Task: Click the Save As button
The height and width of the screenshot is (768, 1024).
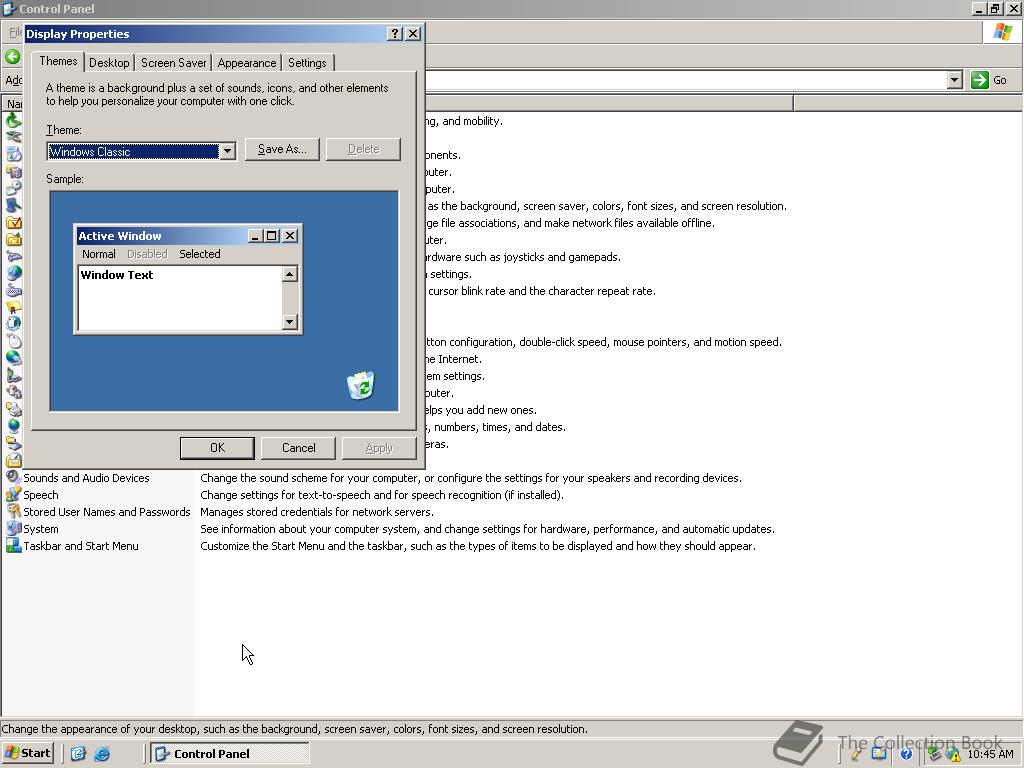Action: pos(282,149)
